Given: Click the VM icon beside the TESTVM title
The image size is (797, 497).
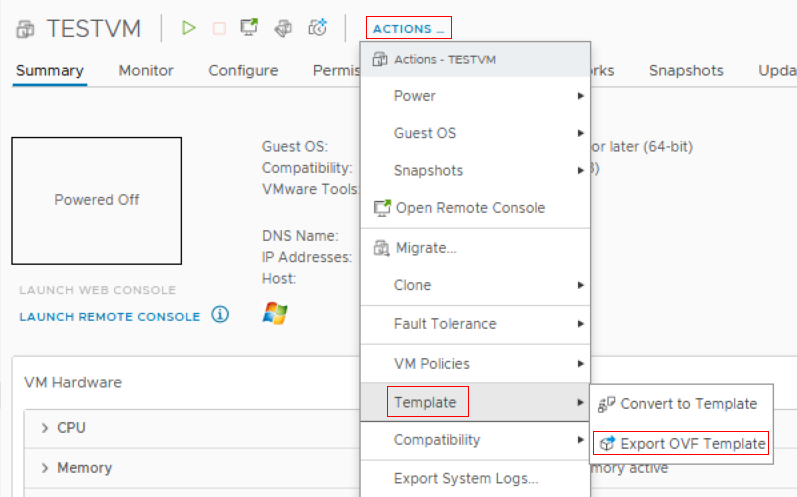Looking at the screenshot, I should coord(25,29).
